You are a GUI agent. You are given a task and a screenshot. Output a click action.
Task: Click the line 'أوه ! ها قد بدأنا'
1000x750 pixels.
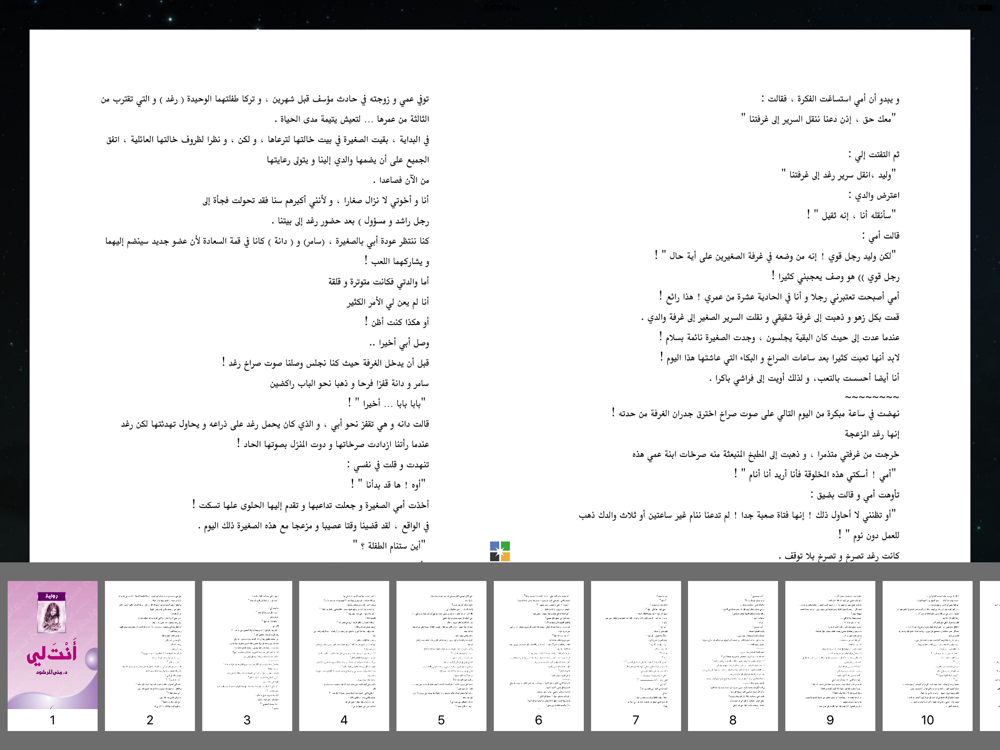388,485
